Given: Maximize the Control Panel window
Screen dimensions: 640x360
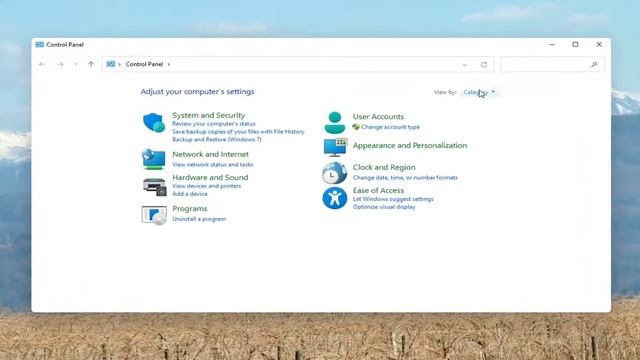Looking at the screenshot, I should click(576, 44).
